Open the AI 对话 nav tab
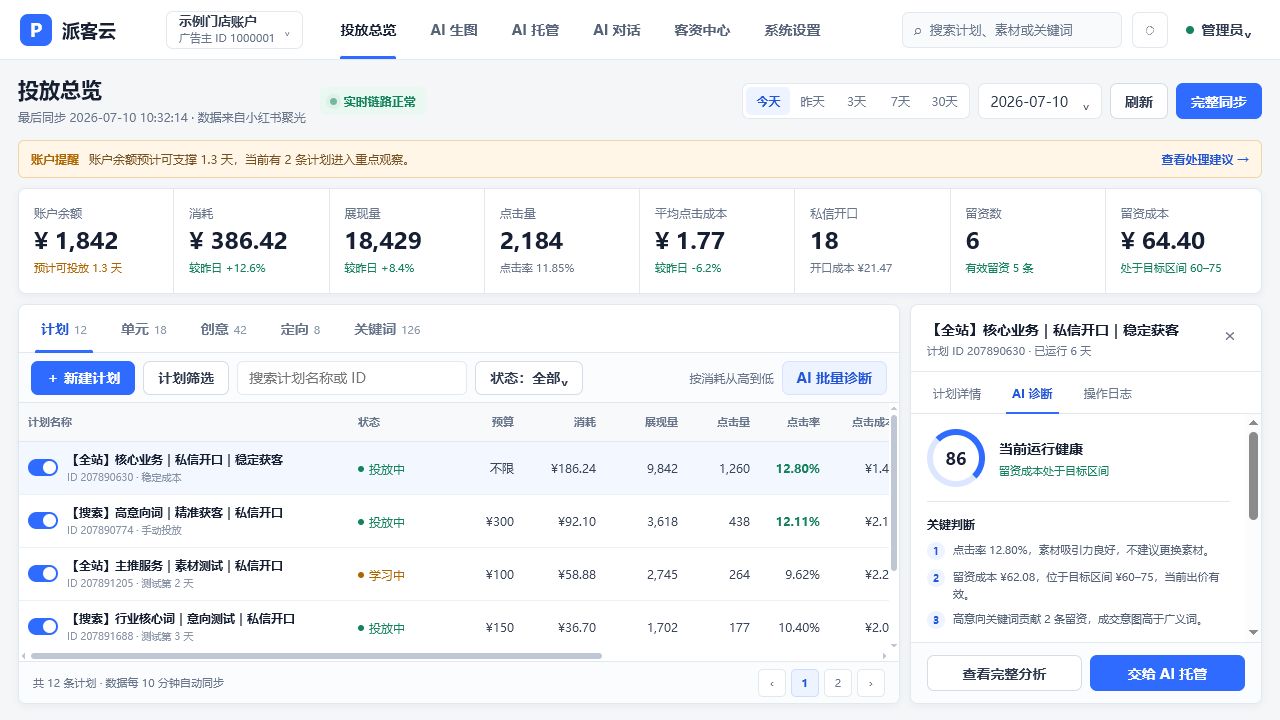 click(x=616, y=30)
